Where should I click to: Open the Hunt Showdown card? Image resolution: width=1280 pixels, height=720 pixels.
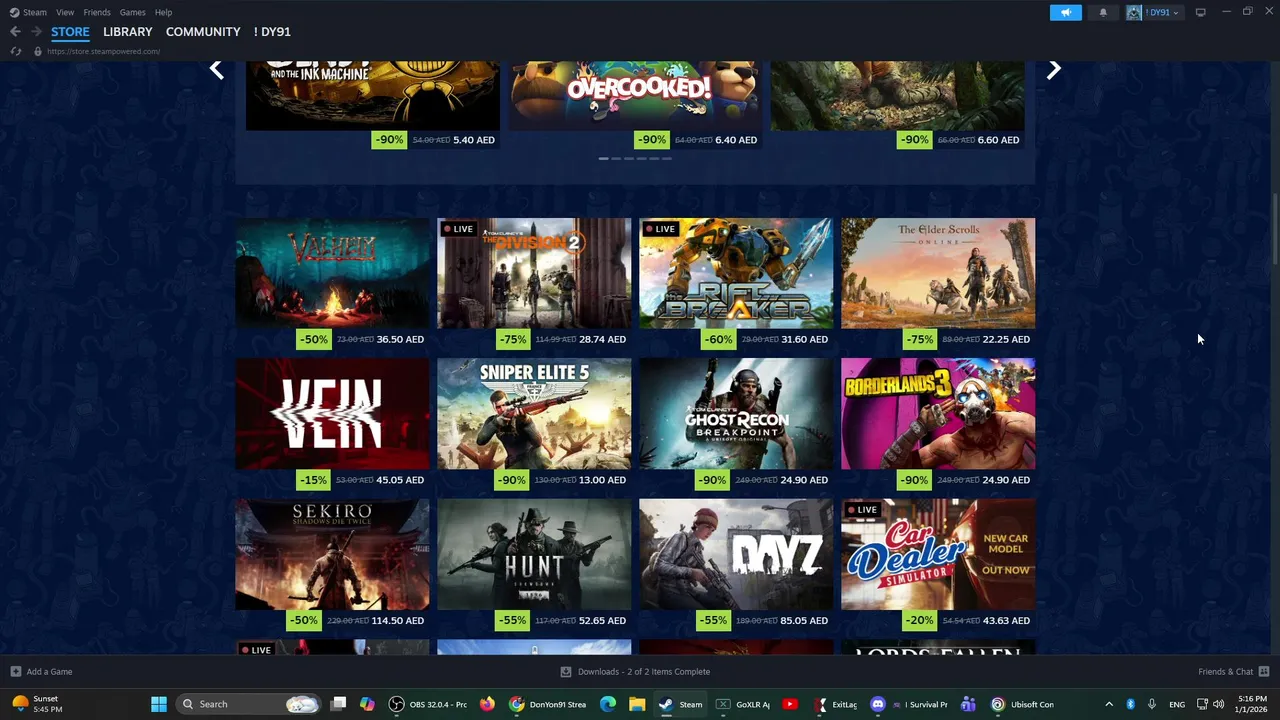(534, 554)
